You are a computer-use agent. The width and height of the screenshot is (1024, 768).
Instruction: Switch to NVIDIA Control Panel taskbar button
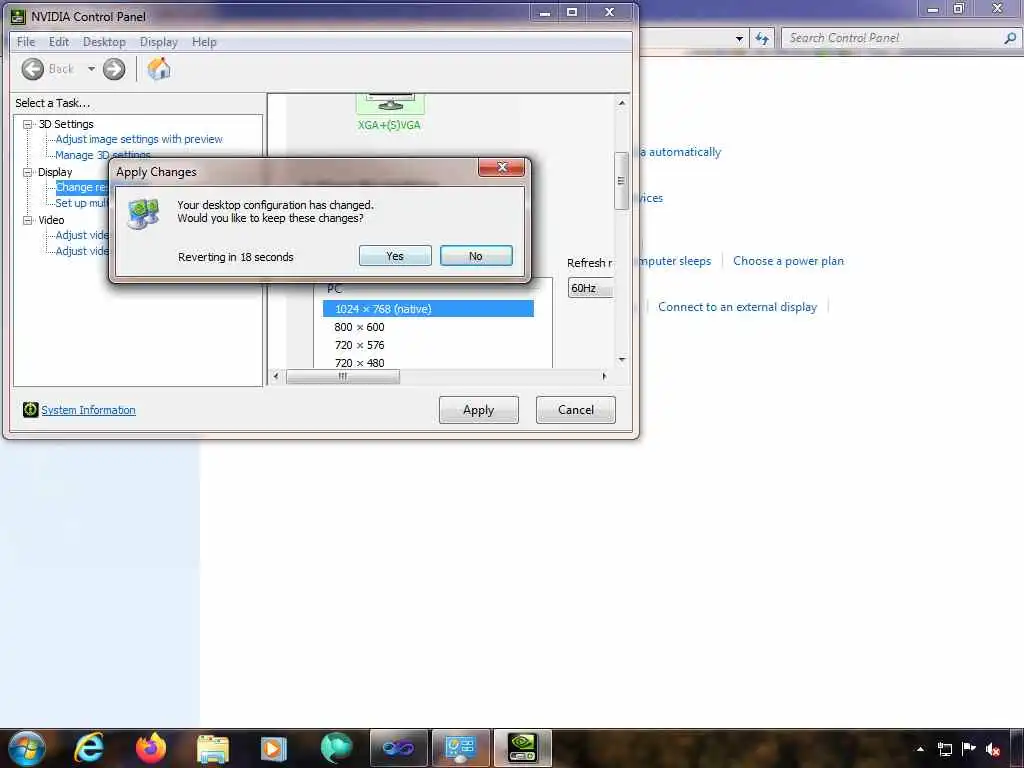[x=522, y=748]
